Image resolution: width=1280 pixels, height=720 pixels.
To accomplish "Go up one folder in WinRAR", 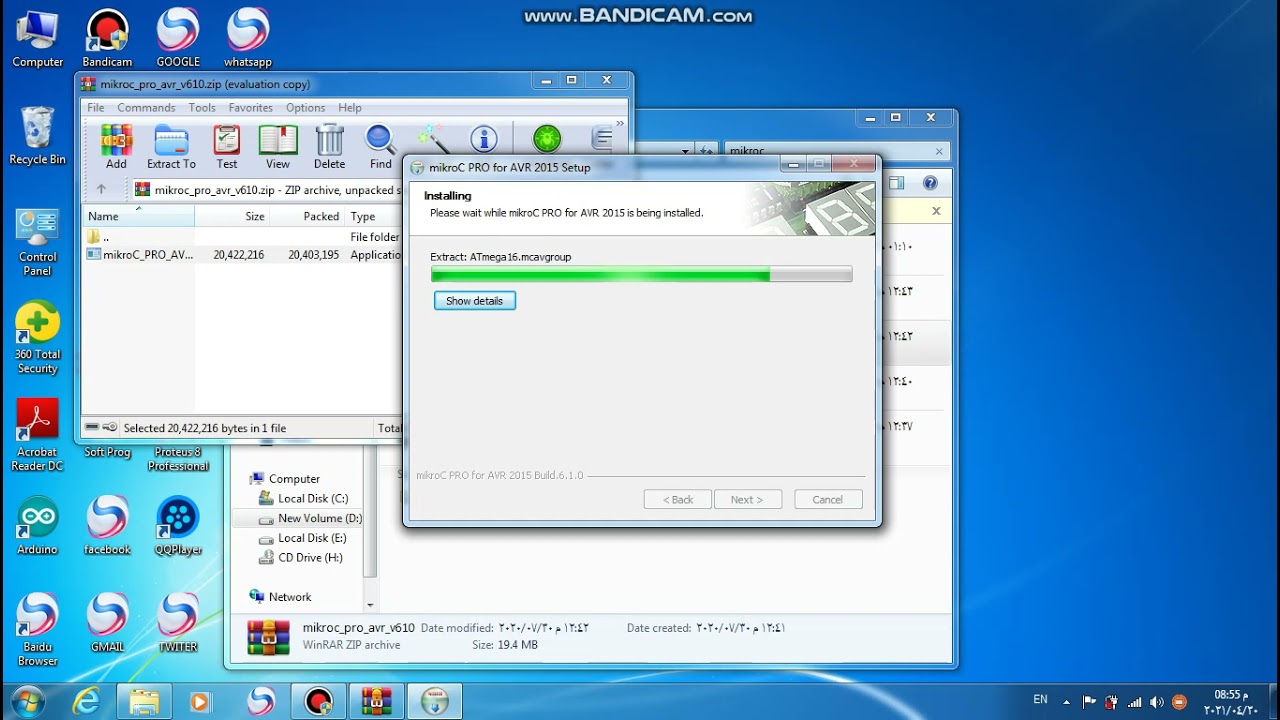I will click(x=101, y=189).
